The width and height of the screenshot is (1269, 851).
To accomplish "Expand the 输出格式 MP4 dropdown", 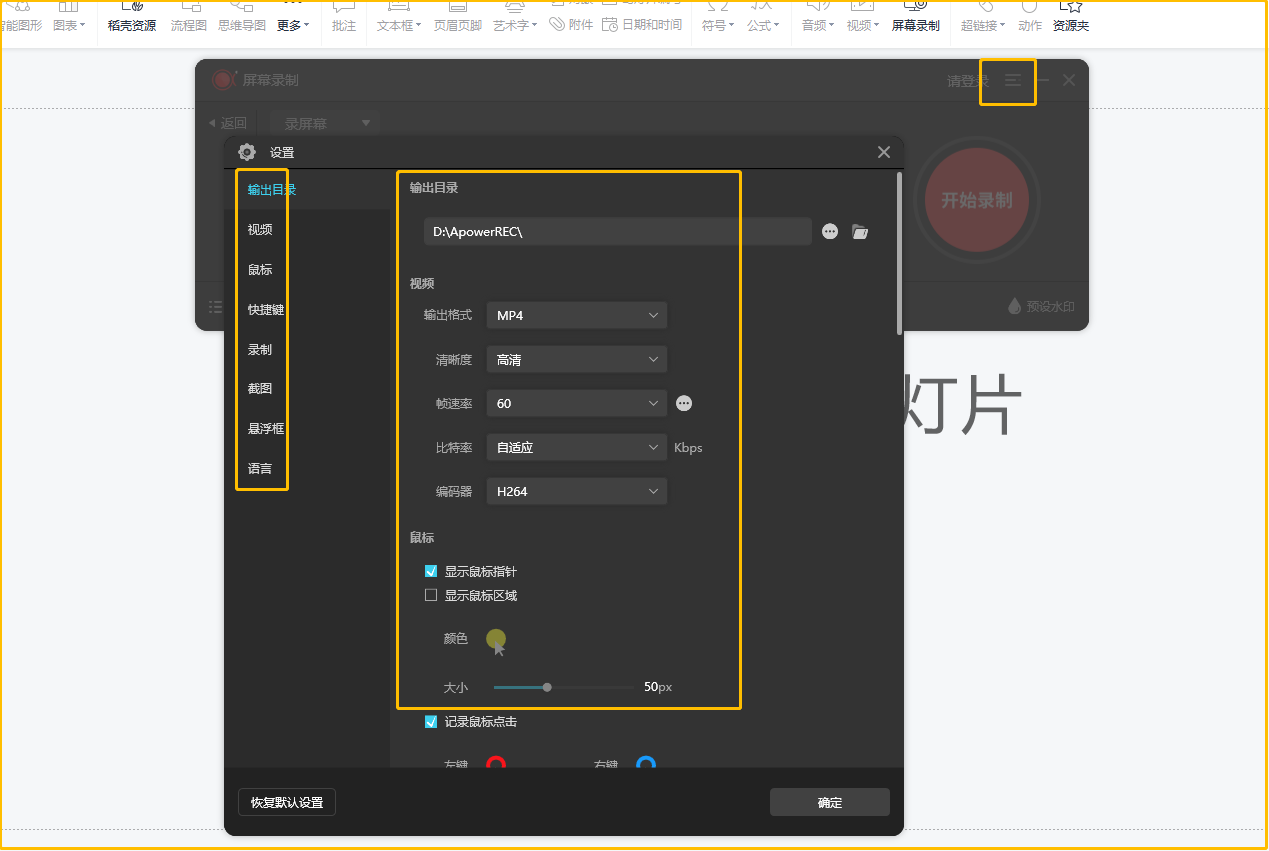I will tap(577, 316).
